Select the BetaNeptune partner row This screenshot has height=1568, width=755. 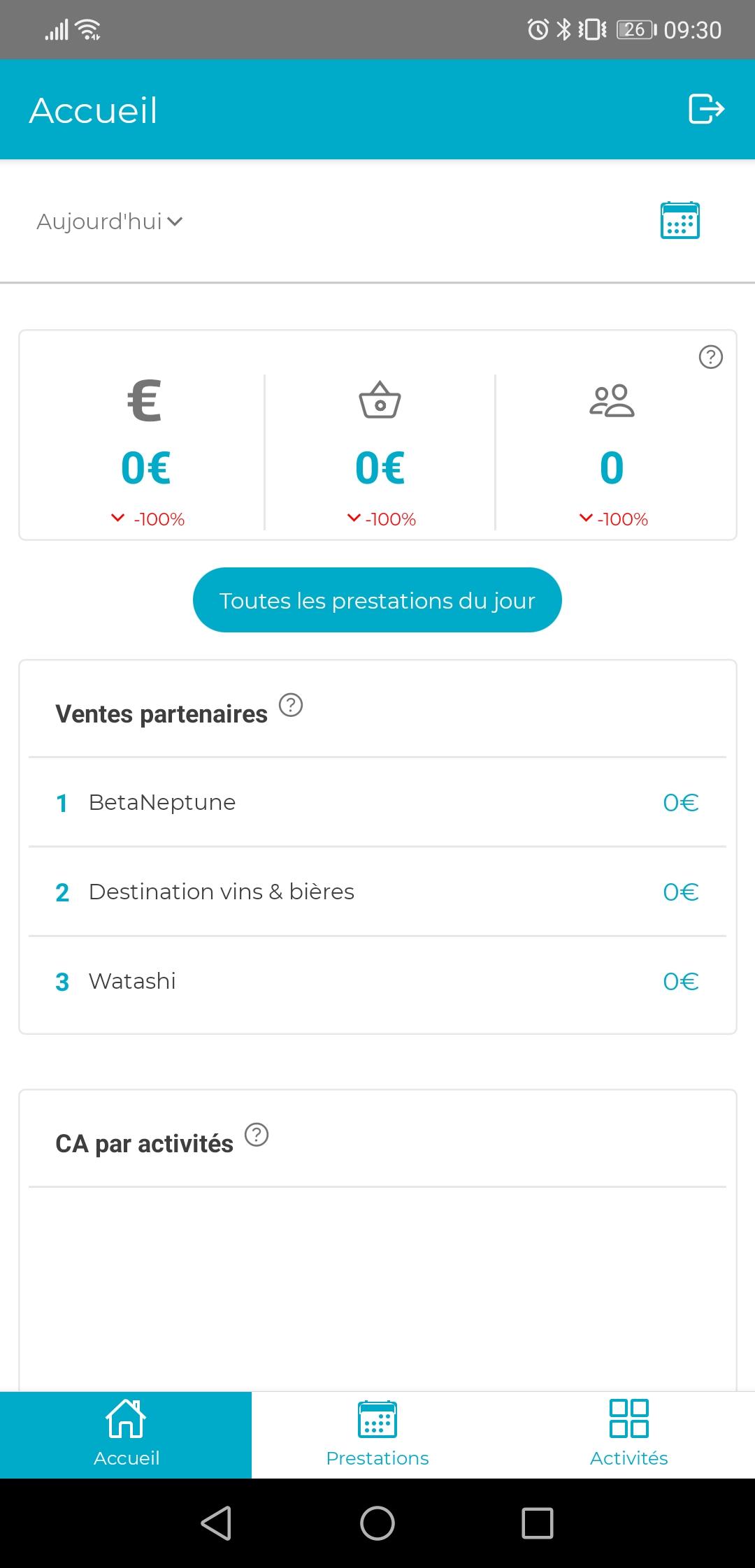377,802
